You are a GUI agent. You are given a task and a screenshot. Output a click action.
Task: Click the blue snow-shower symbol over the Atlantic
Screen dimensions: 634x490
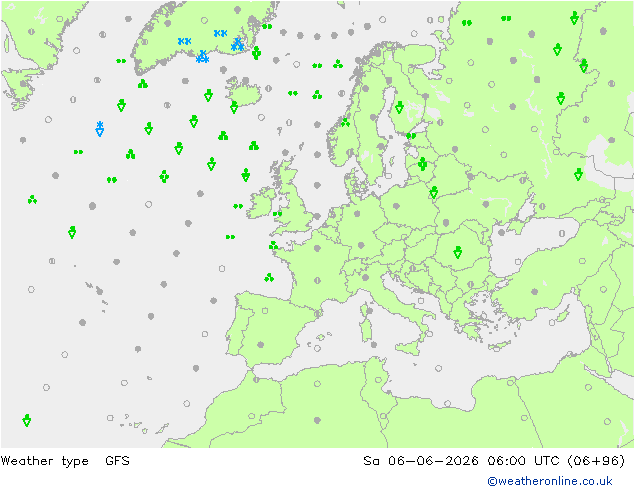pyautogui.click(x=100, y=129)
